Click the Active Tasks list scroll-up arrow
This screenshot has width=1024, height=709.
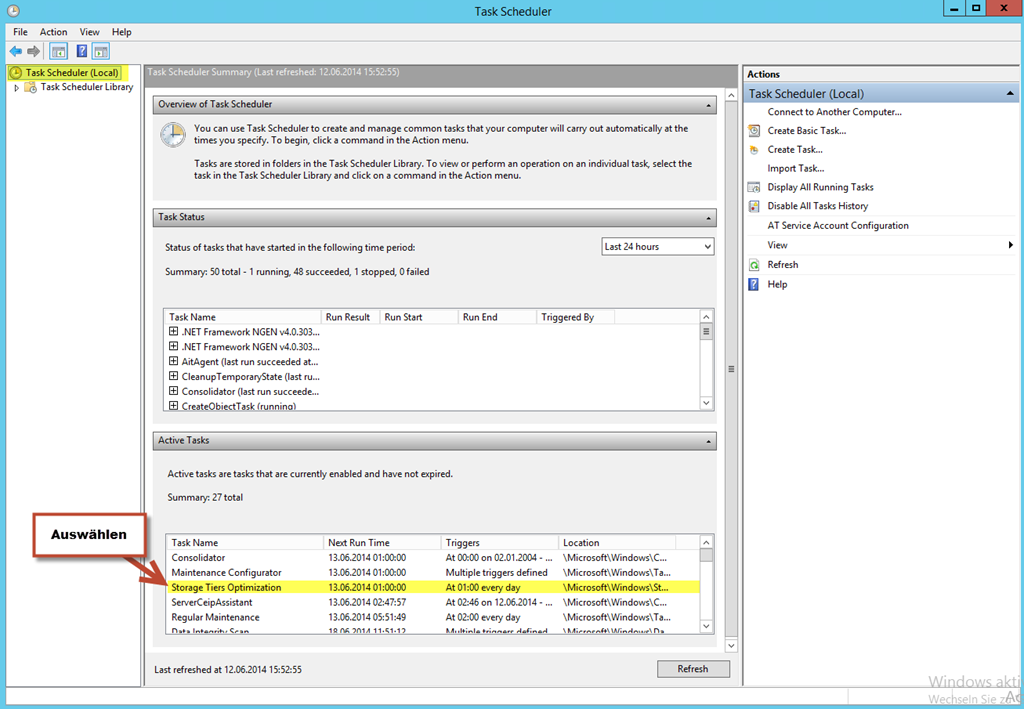click(706, 543)
